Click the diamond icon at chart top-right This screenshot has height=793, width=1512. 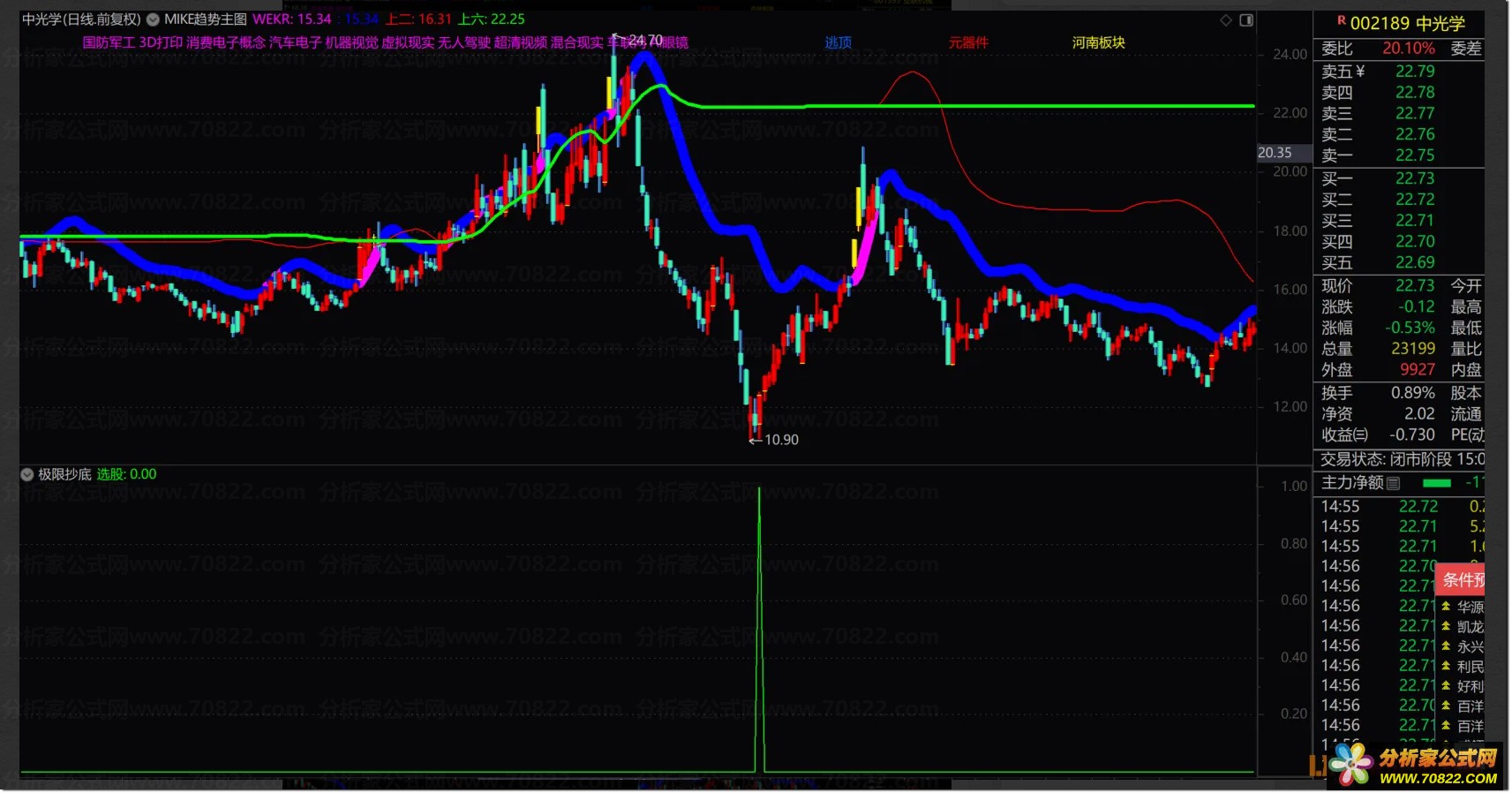tap(1226, 20)
